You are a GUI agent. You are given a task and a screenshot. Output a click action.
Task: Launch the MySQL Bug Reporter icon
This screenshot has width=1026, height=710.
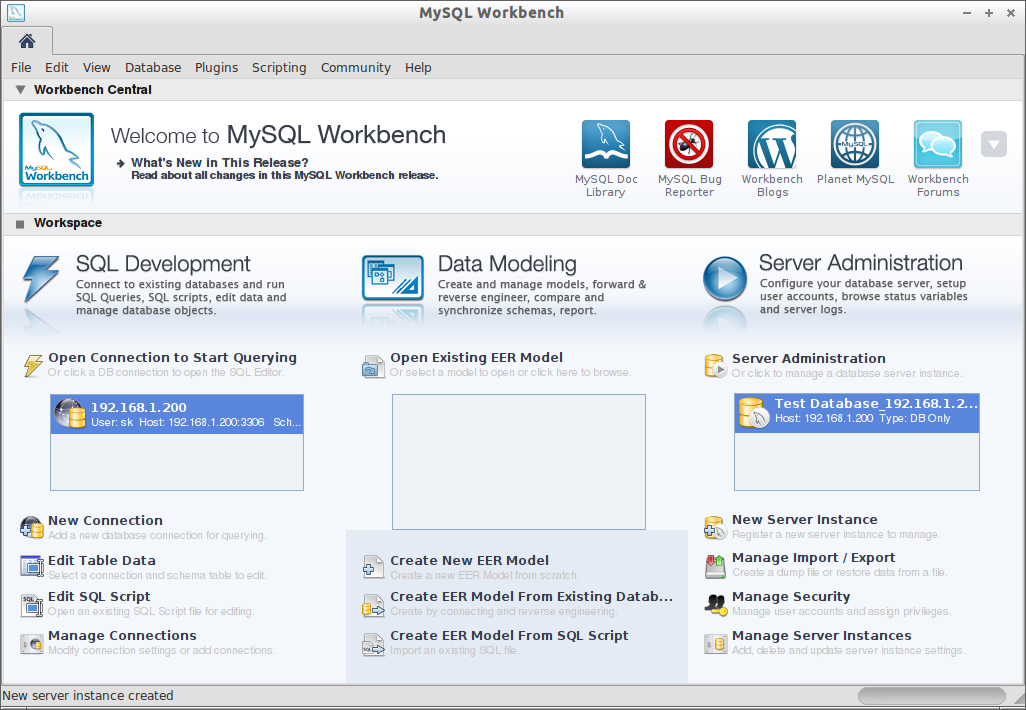coord(689,144)
